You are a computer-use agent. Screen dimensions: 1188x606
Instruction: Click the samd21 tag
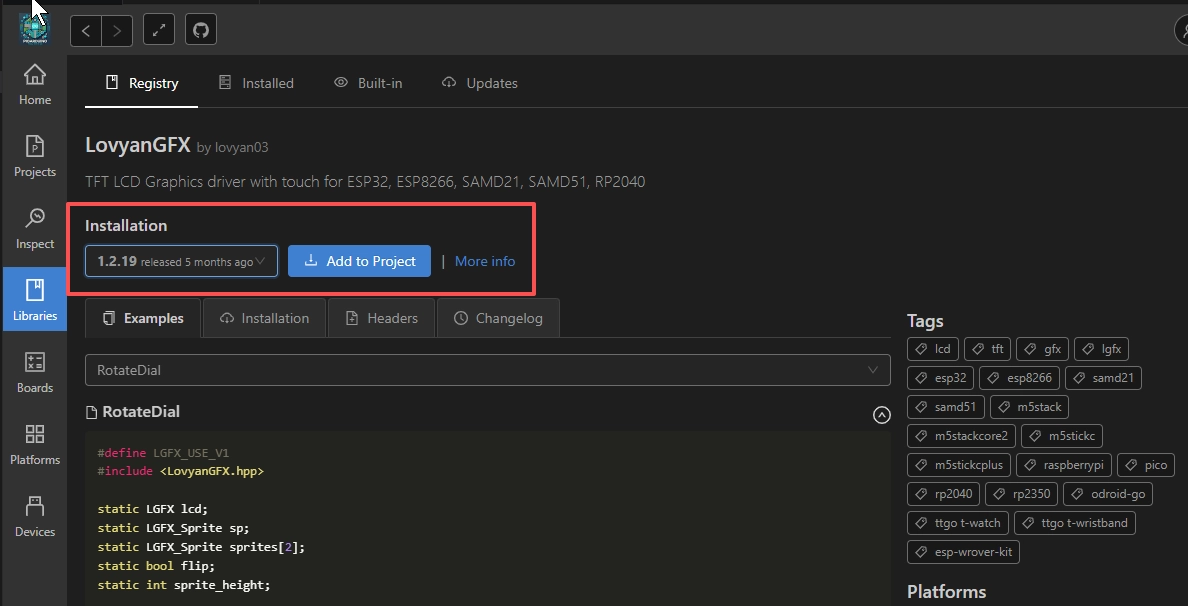click(1103, 378)
